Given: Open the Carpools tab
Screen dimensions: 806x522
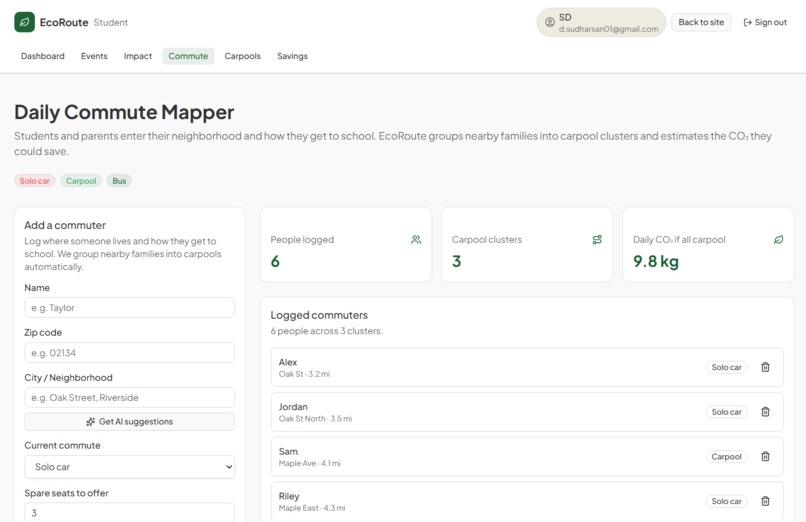Looking at the screenshot, I should [243, 56].
